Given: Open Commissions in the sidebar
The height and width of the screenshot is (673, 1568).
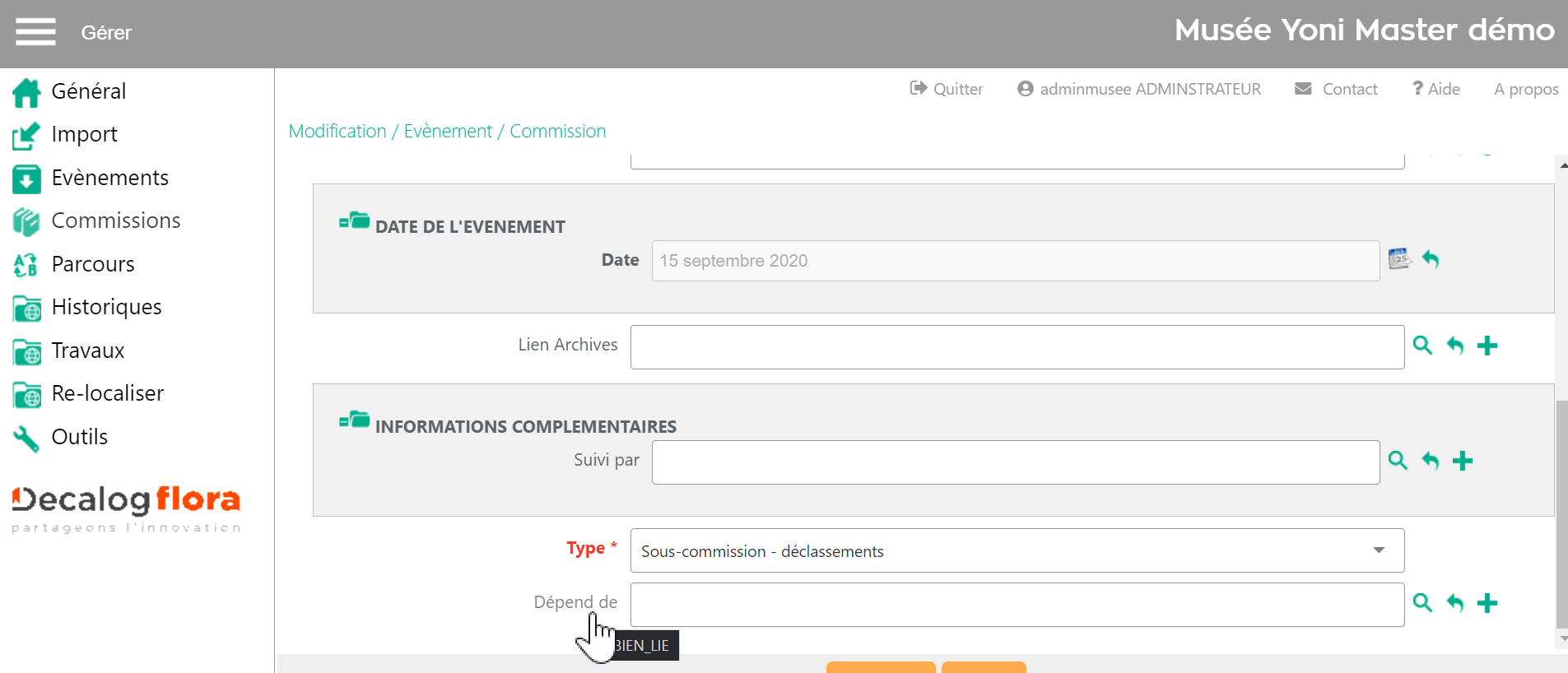Looking at the screenshot, I should [x=115, y=220].
